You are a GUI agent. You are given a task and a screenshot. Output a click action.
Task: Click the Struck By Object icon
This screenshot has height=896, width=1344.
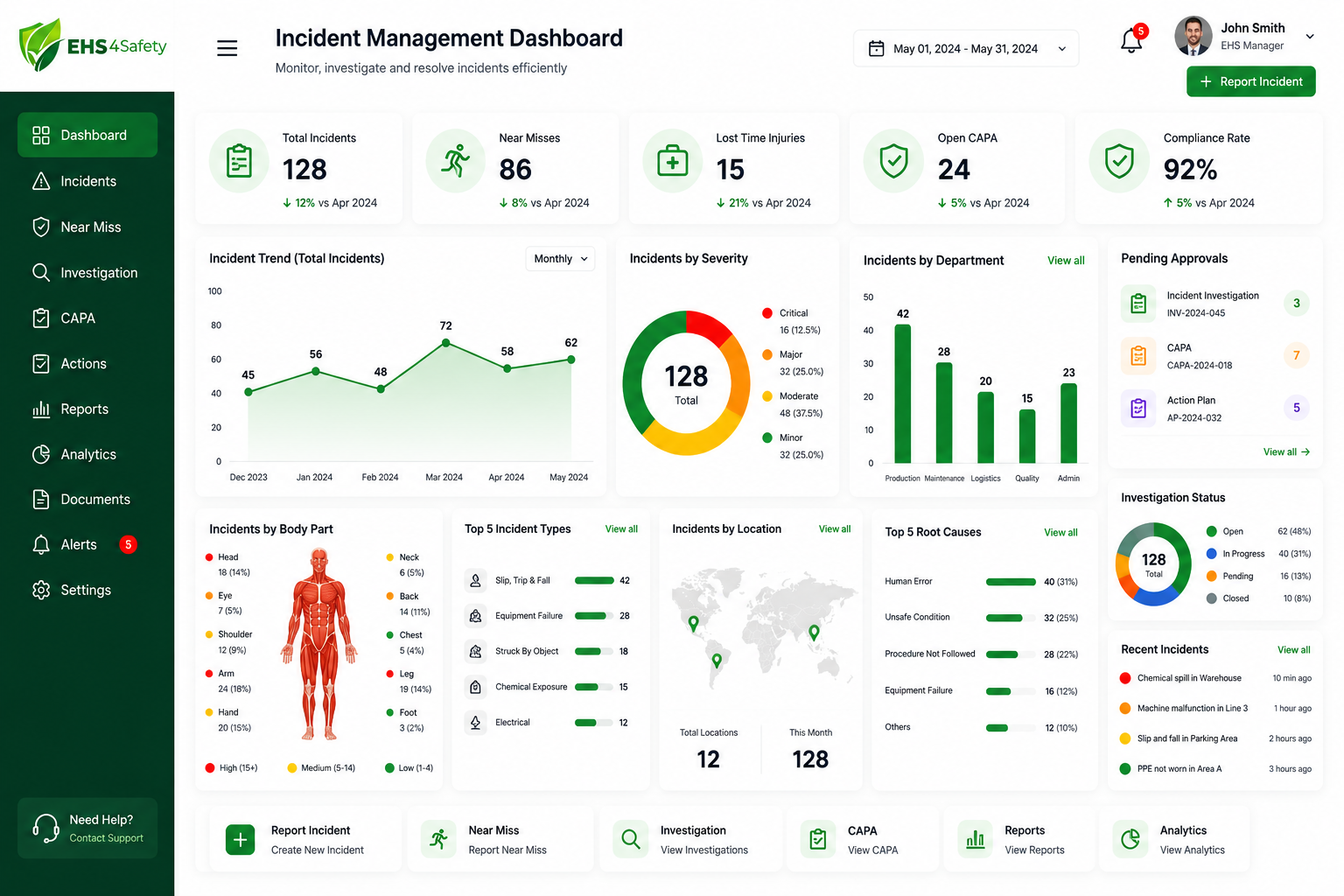point(475,651)
